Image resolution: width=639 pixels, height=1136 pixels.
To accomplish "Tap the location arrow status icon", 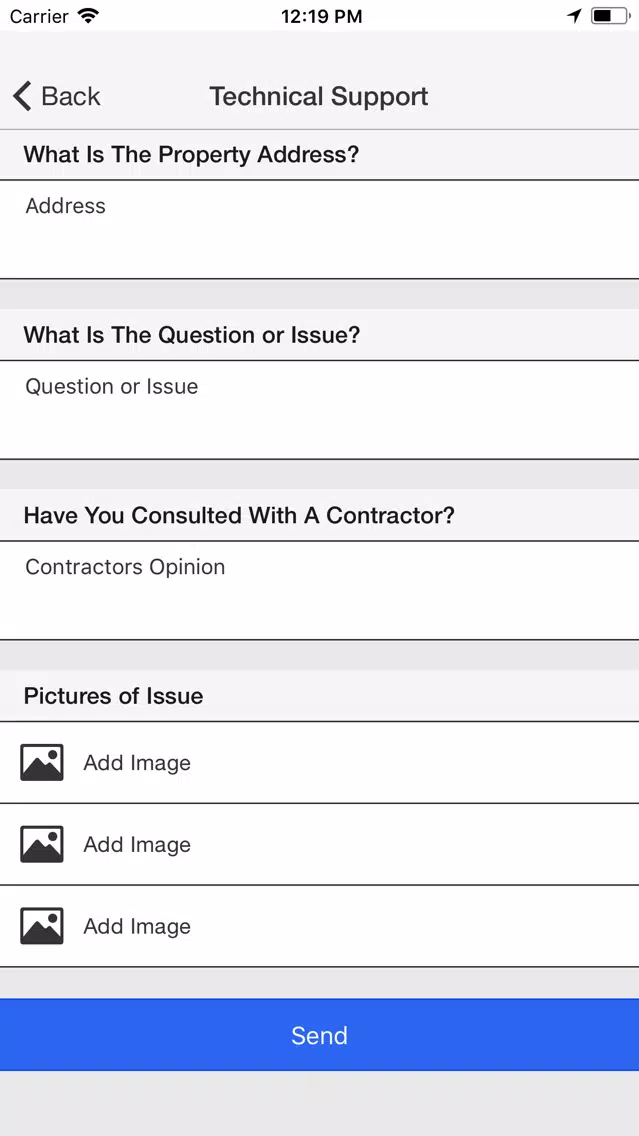I will point(575,16).
